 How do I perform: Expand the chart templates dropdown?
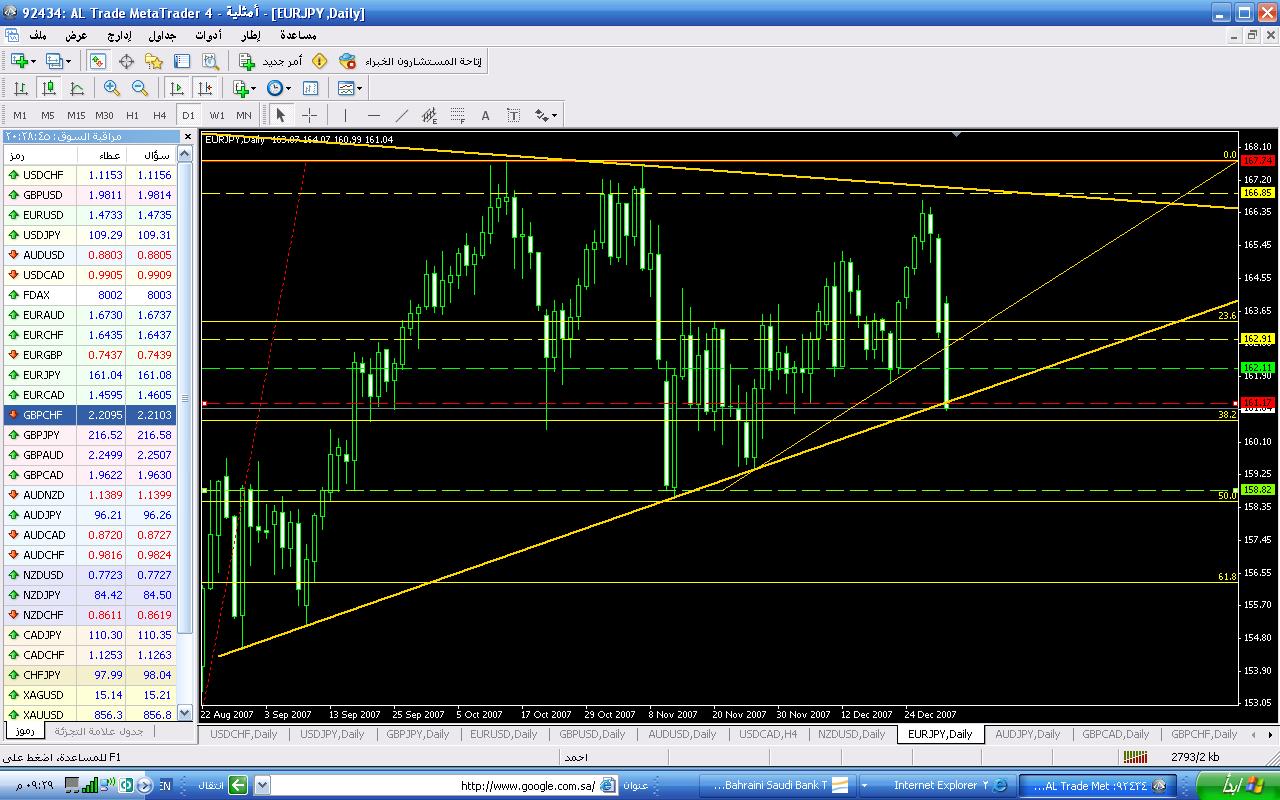pyautogui.click(x=349, y=88)
